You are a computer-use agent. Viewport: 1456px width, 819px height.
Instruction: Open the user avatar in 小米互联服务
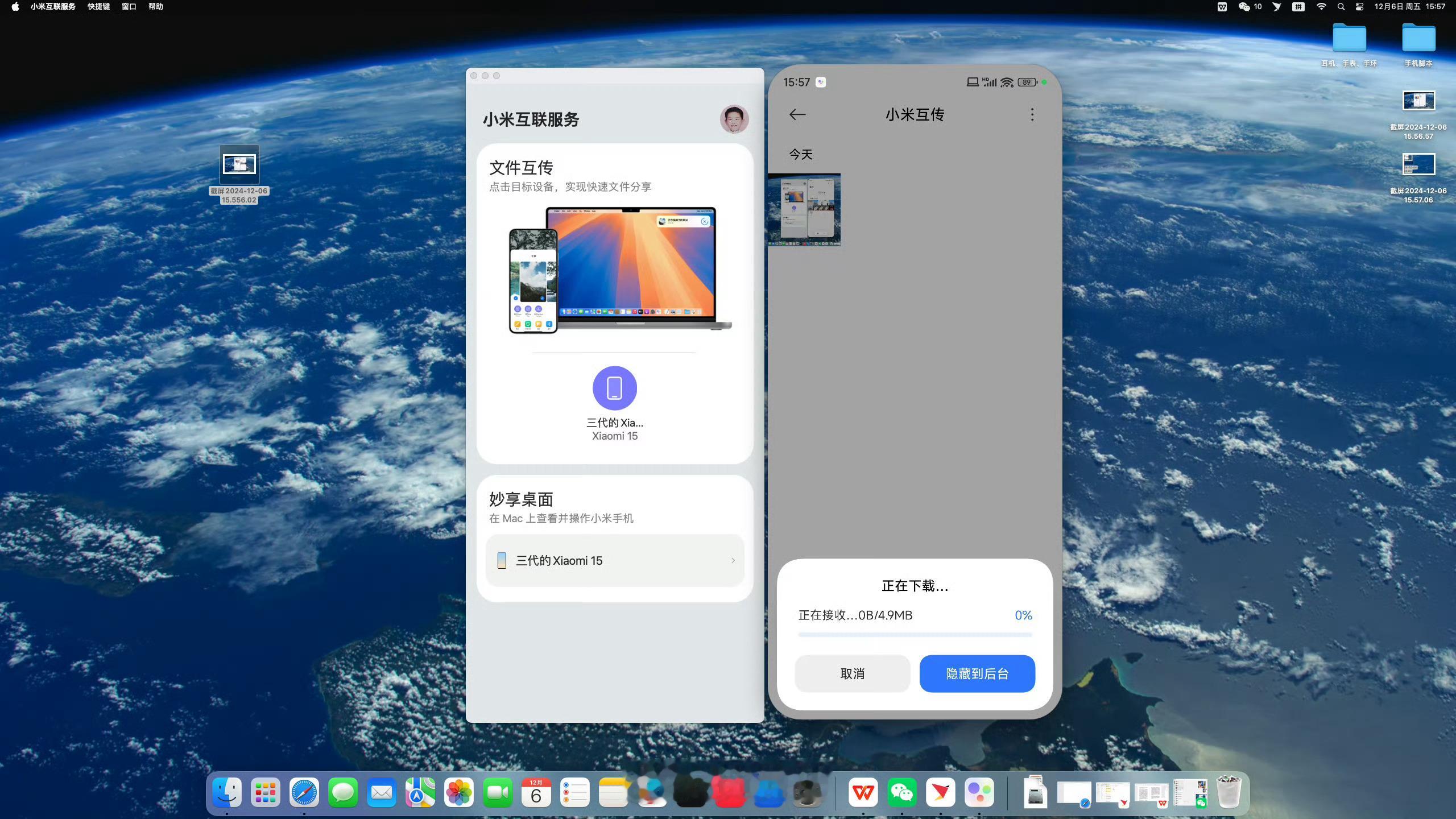tap(734, 119)
